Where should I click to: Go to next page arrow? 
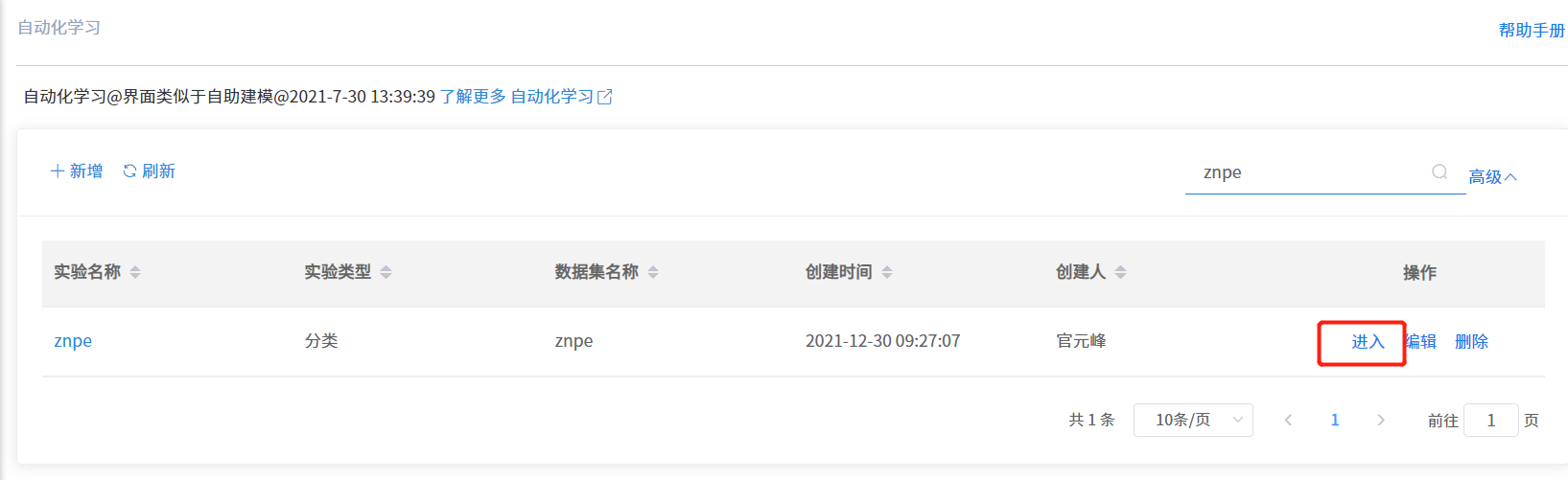tap(1381, 420)
